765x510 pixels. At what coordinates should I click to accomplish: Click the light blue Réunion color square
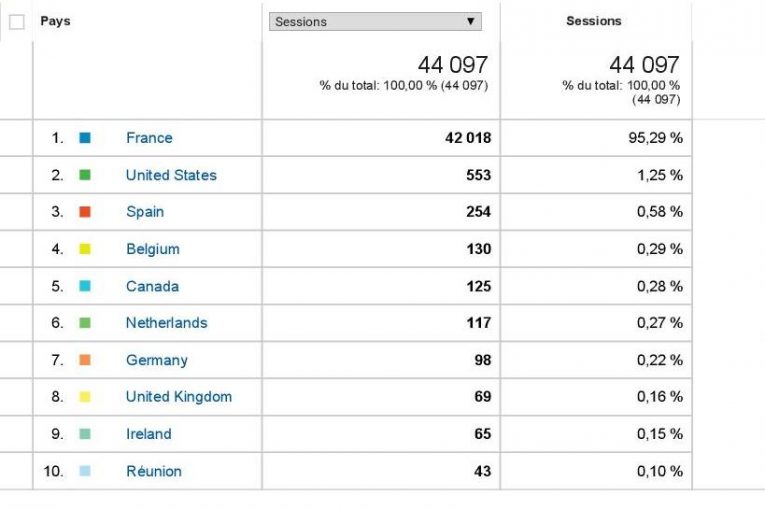[85, 471]
